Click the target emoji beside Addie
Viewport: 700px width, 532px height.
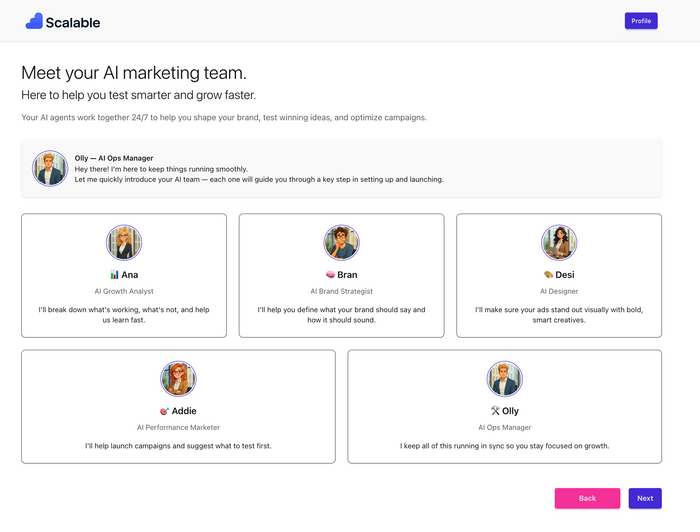(164, 411)
